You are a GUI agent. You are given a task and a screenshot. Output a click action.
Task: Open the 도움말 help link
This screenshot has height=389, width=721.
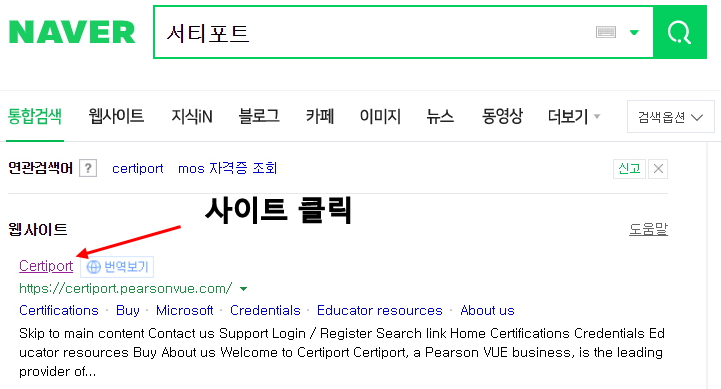[648, 229]
